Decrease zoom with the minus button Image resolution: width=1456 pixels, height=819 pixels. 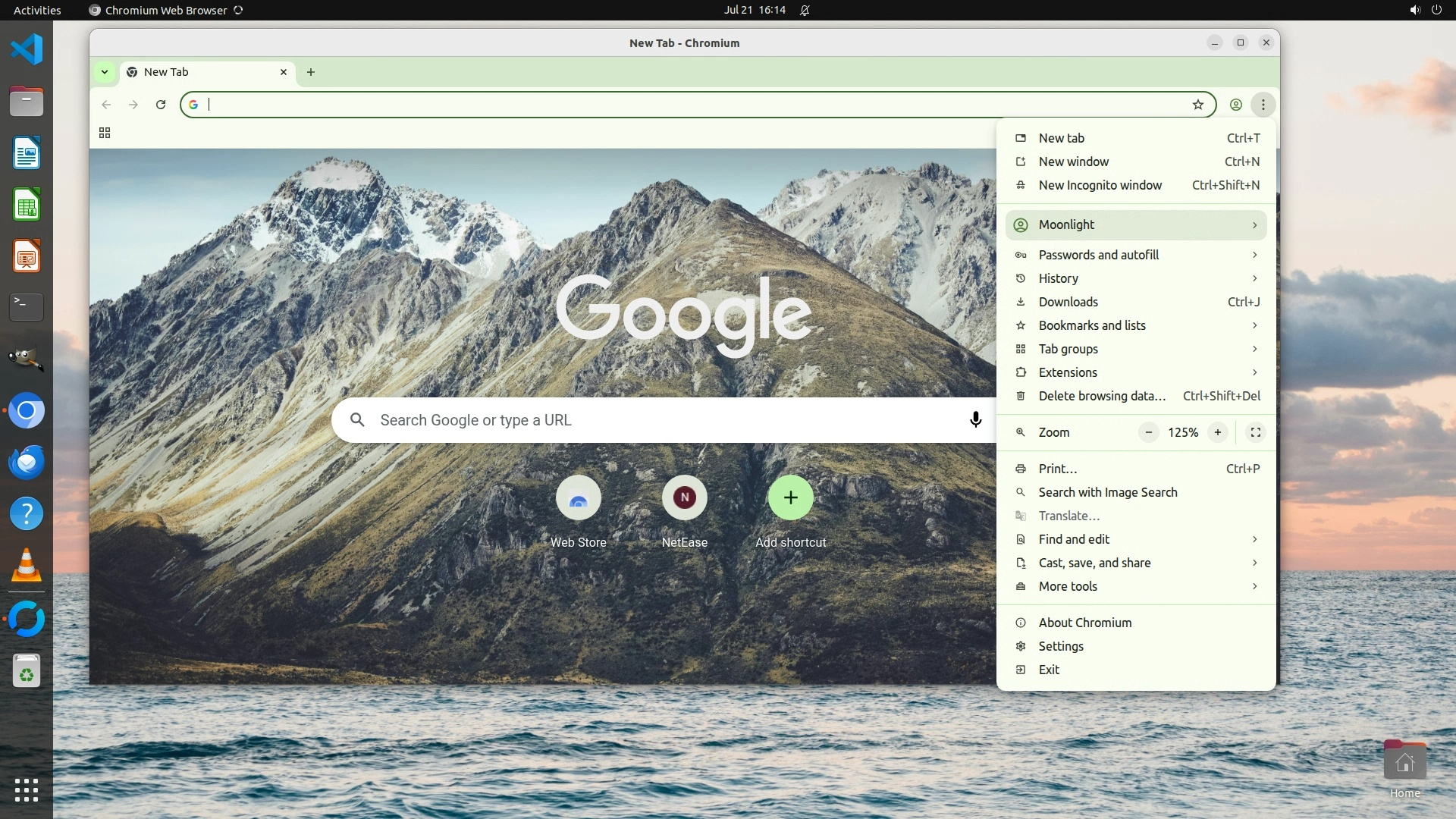pyautogui.click(x=1149, y=432)
